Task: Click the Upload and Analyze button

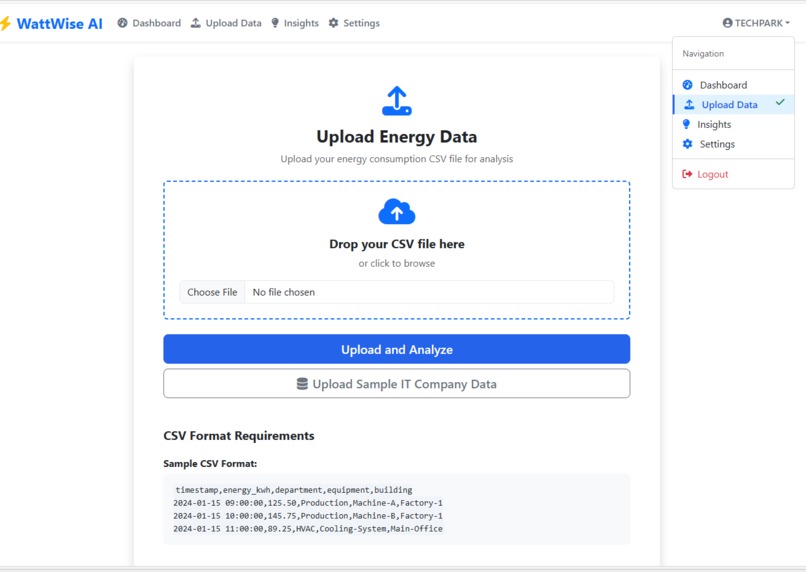Action: [397, 349]
